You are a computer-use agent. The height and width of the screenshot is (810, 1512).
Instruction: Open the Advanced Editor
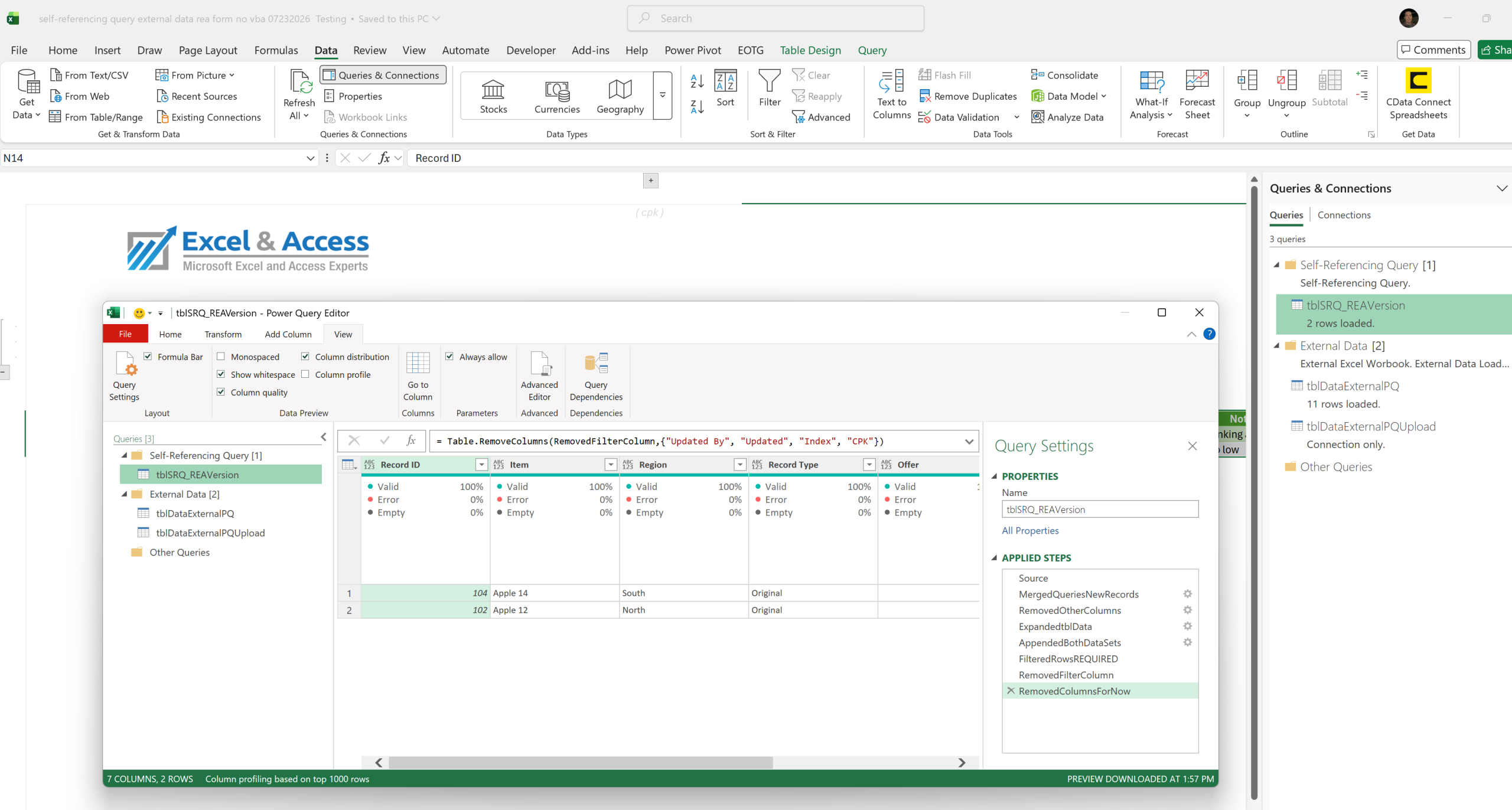tap(539, 376)
